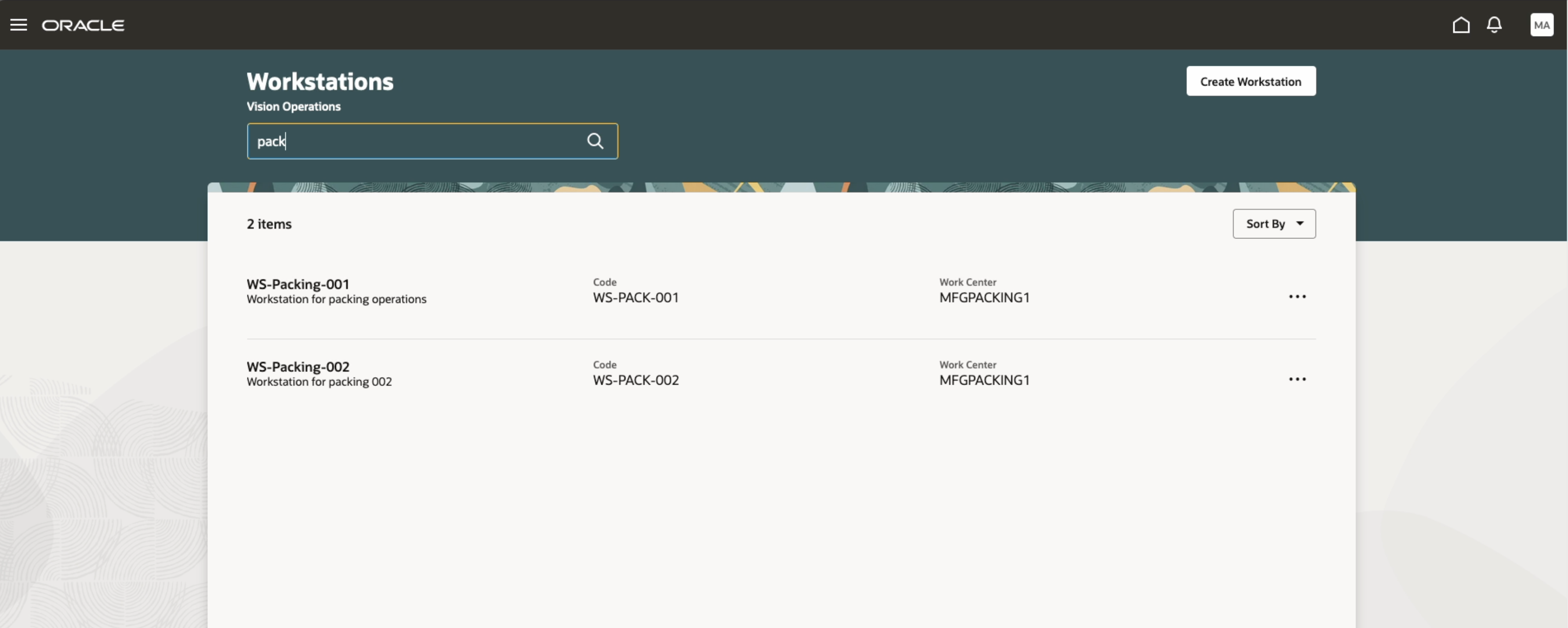The image size is (1568, 628).
Task: Go to the Home page icon
Action: (1461, 25)
